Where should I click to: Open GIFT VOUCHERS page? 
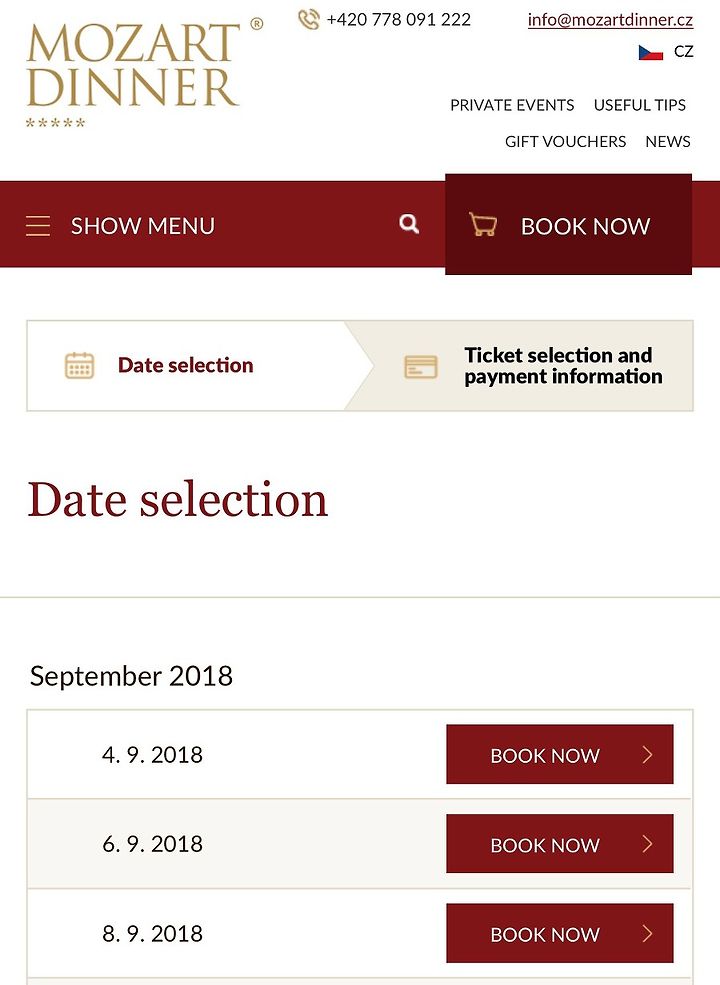565,141
